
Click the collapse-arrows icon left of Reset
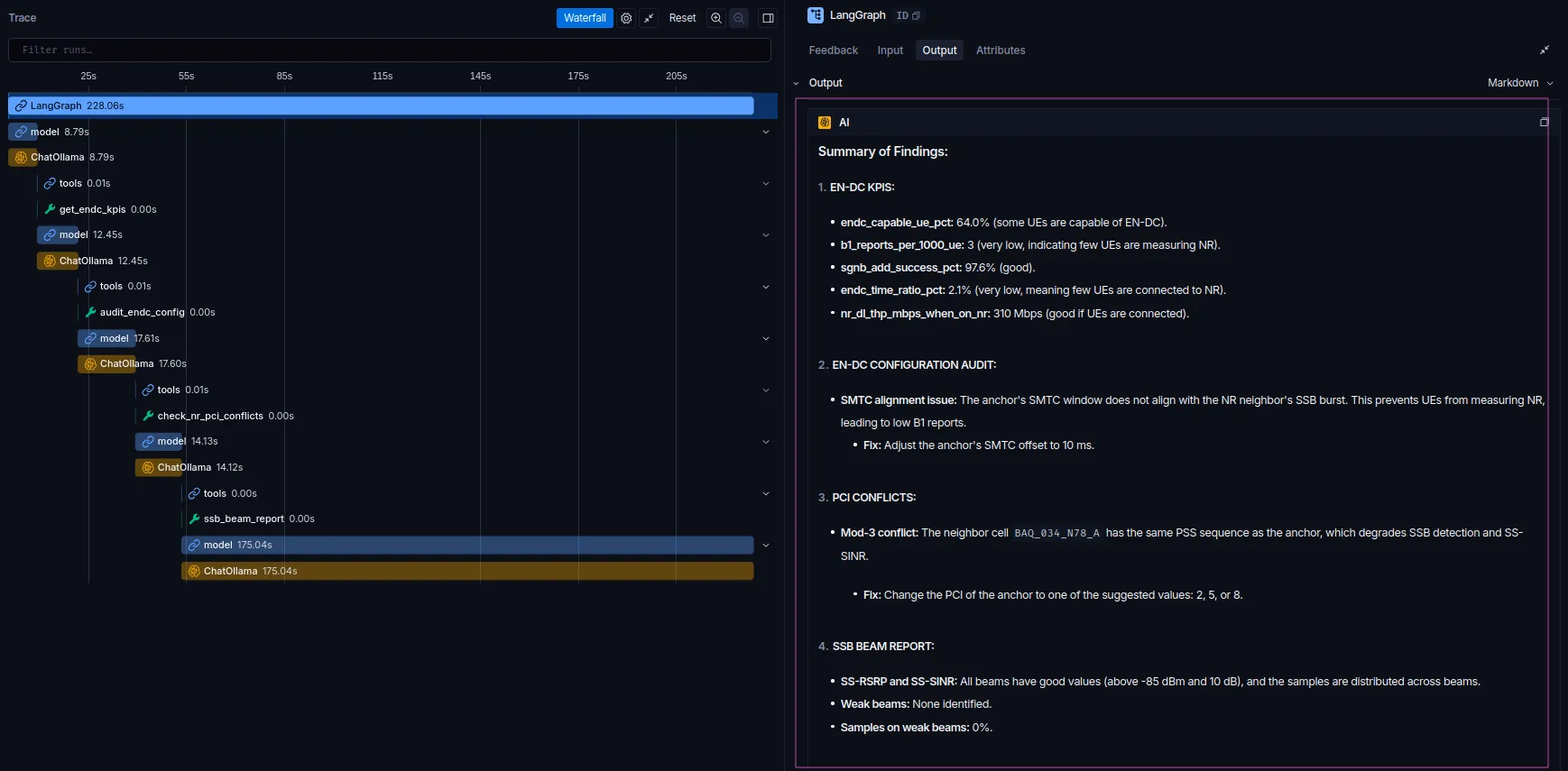[x=649, y=18]
